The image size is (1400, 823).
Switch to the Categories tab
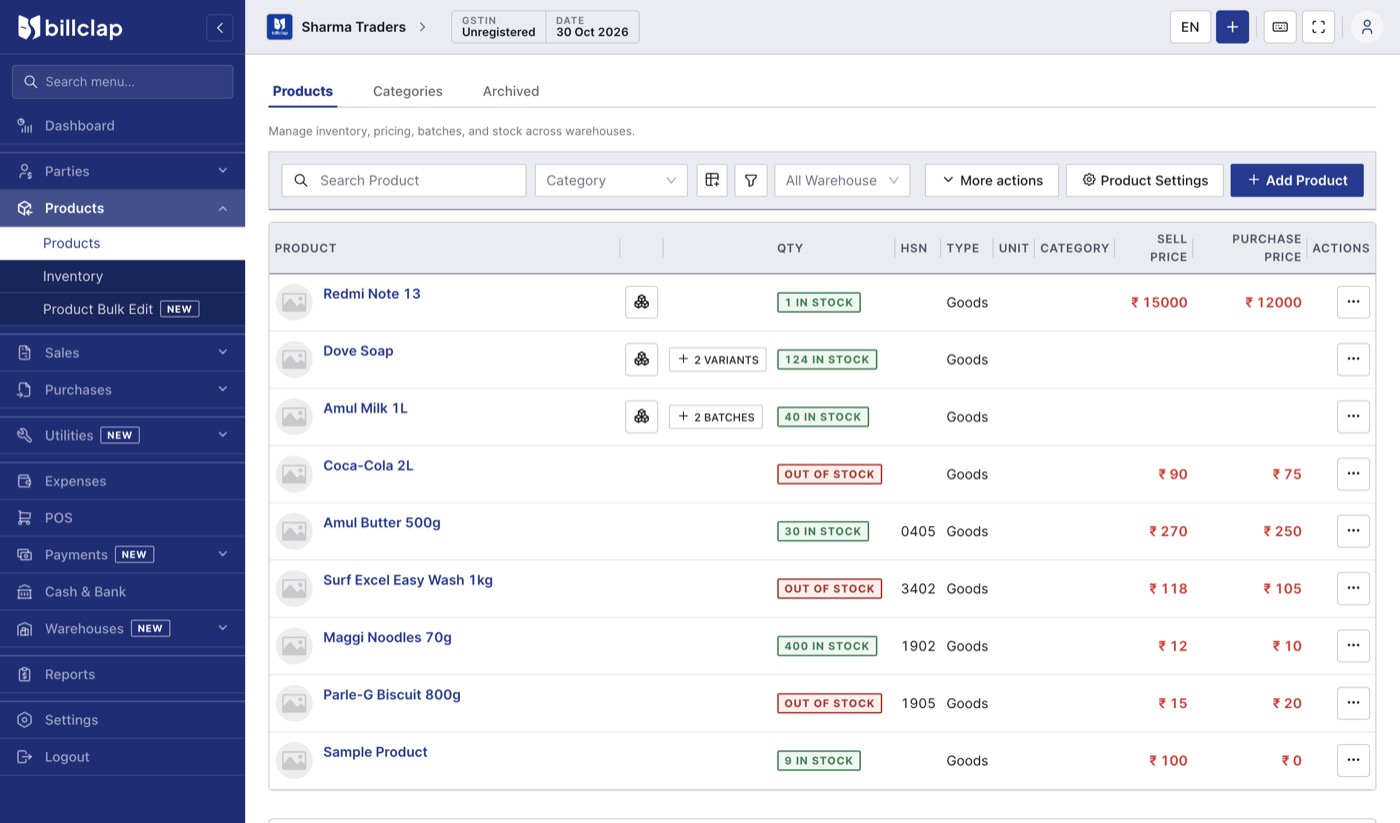point(408,91)
